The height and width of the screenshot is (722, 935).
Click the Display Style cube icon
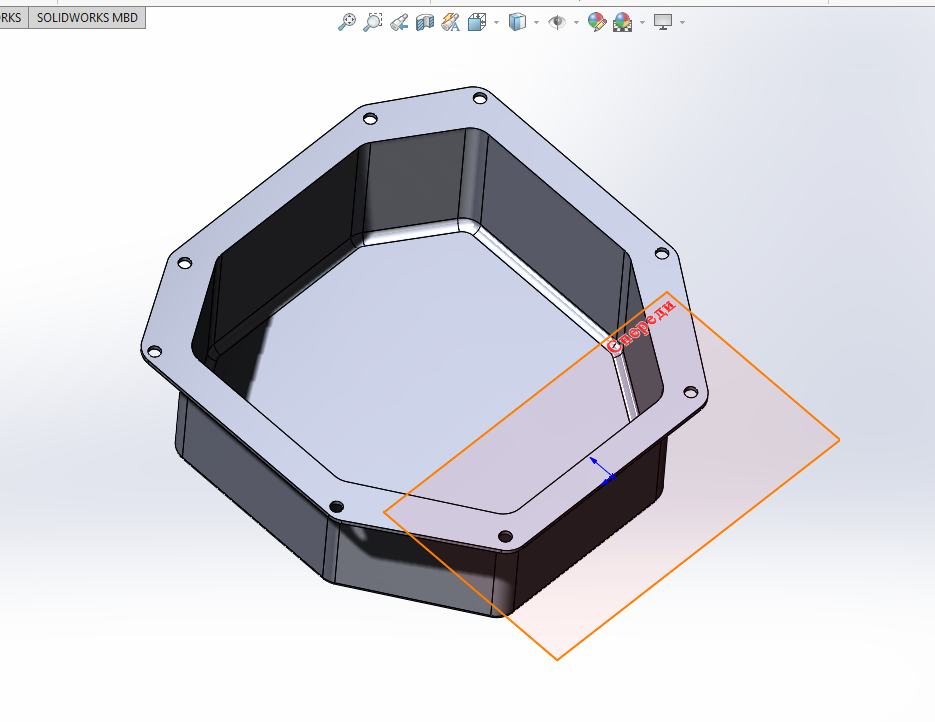(517, 22)
